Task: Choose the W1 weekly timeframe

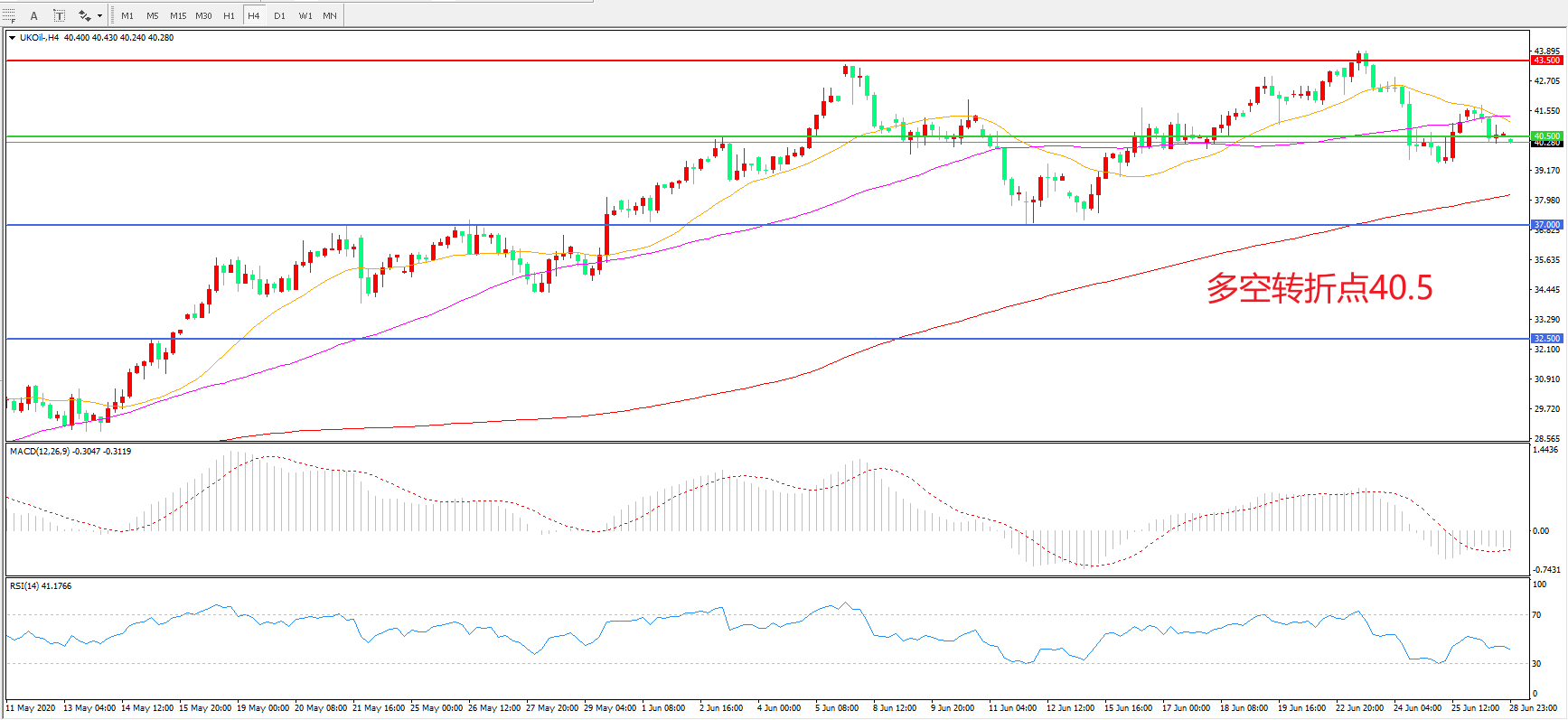Action: (305, 15)
